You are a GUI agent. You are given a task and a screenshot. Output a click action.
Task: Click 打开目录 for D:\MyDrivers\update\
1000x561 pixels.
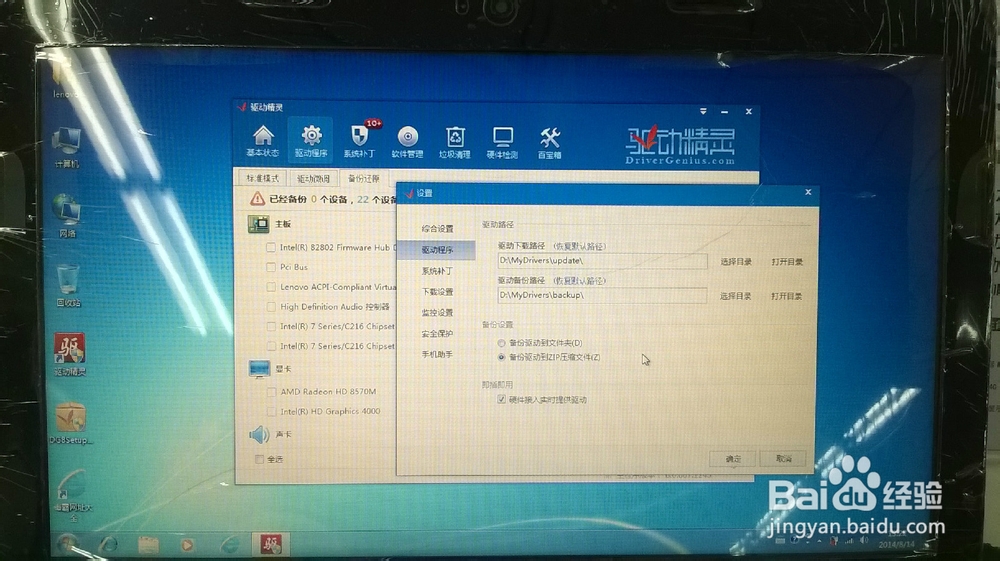(786, 261)
